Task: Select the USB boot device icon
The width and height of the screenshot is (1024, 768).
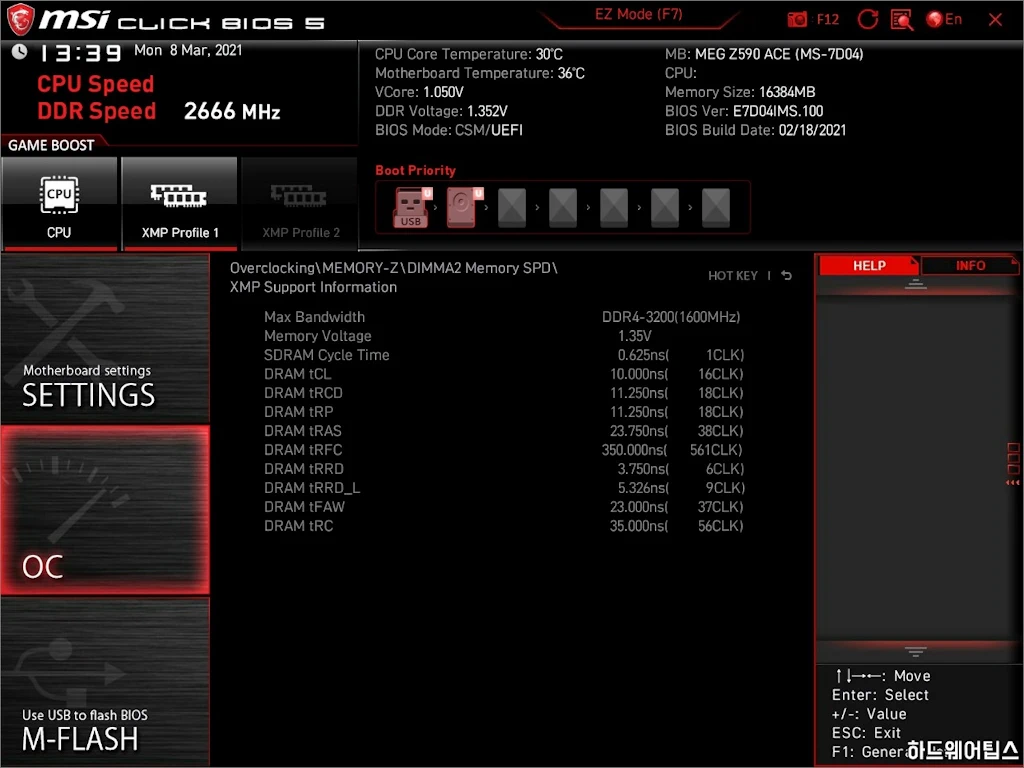Action: 412,207
